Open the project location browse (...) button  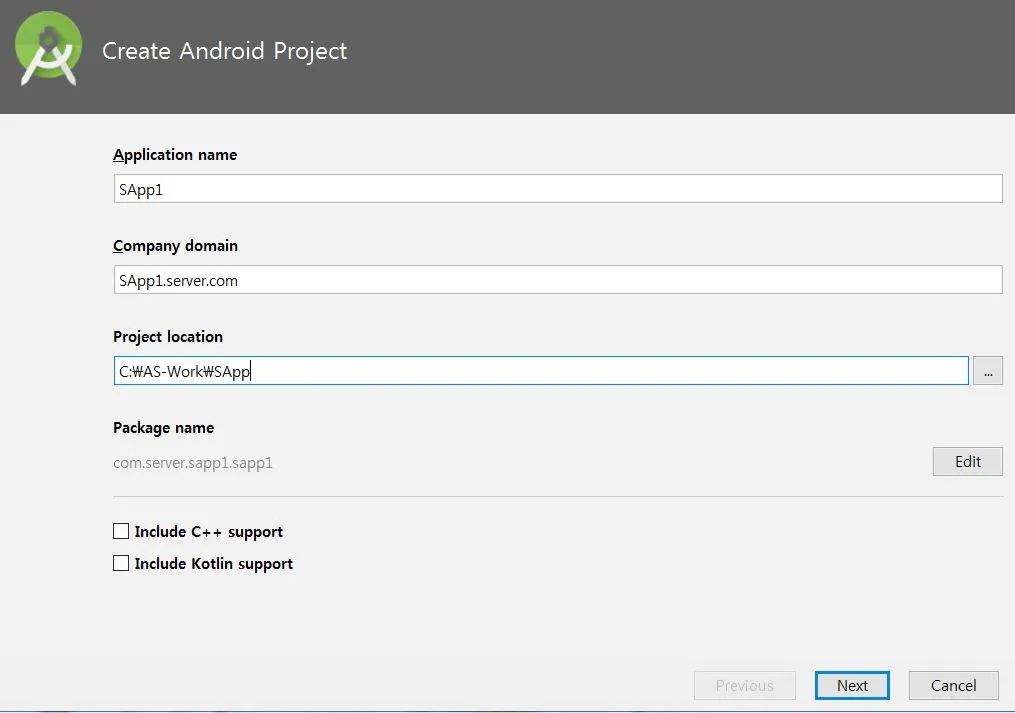[x=988, y=370]
